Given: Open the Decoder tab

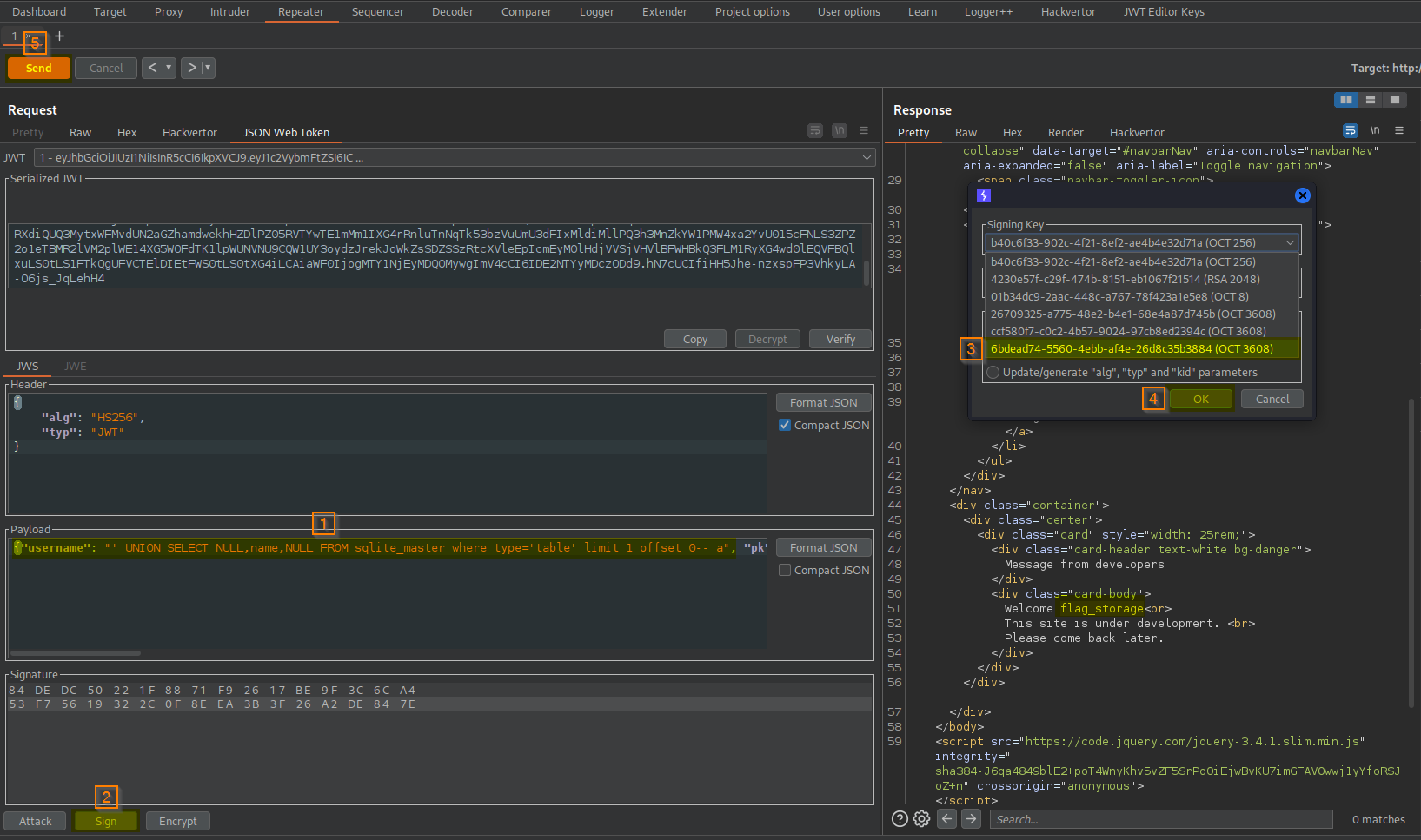Looking at the screenshot, I should pyautogui.click(x=453, y=11).
